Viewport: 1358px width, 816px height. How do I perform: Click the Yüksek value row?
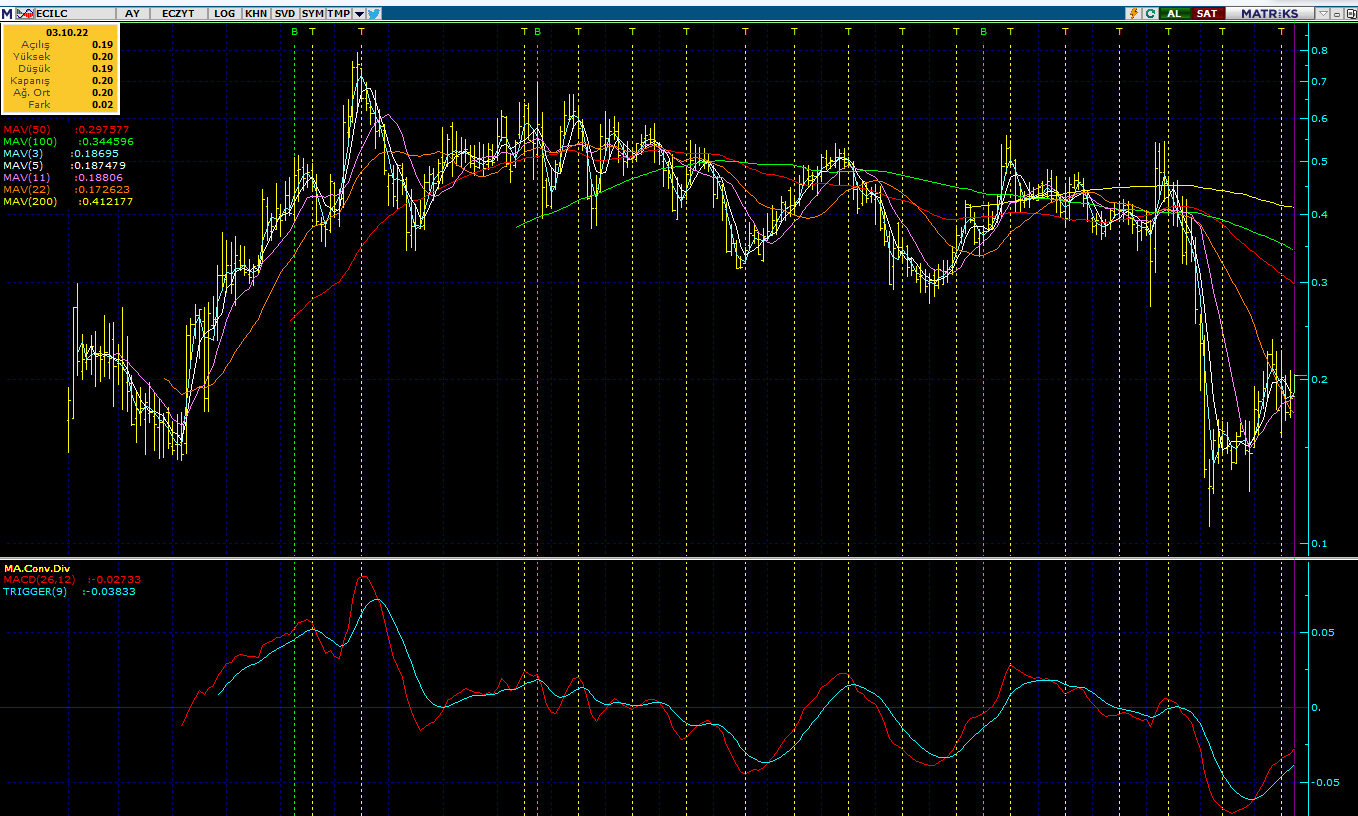point(61,57)
